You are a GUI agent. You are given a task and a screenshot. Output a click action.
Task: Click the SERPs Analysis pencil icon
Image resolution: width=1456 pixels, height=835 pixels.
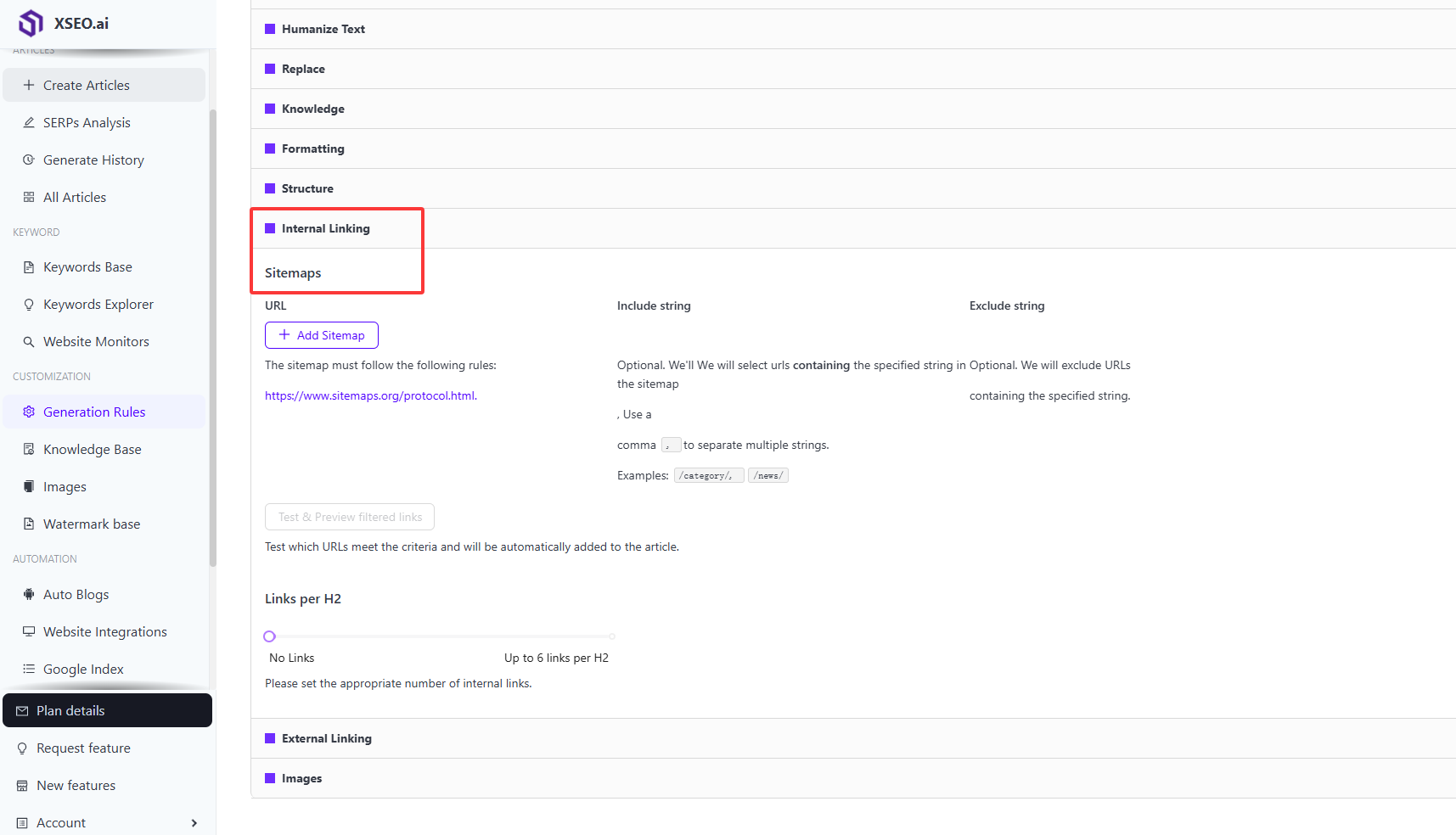(x=29, y=122)
